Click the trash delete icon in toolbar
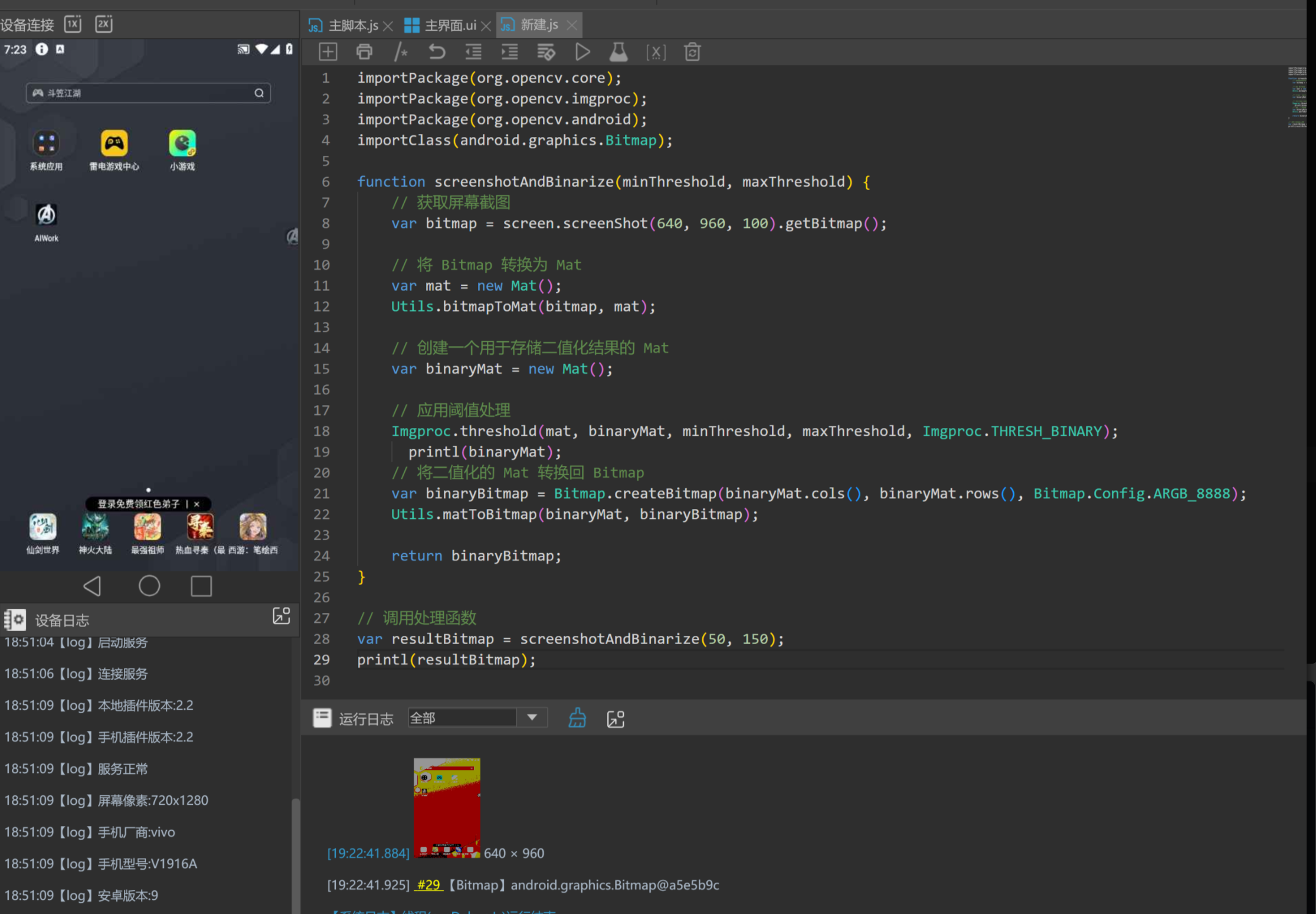 (692, 52)
